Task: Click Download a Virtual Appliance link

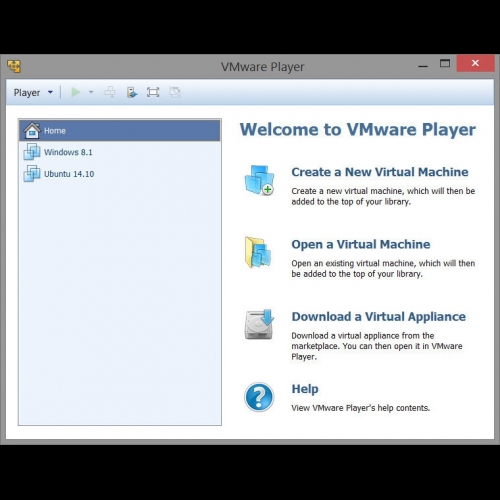Action: (378, 317)
